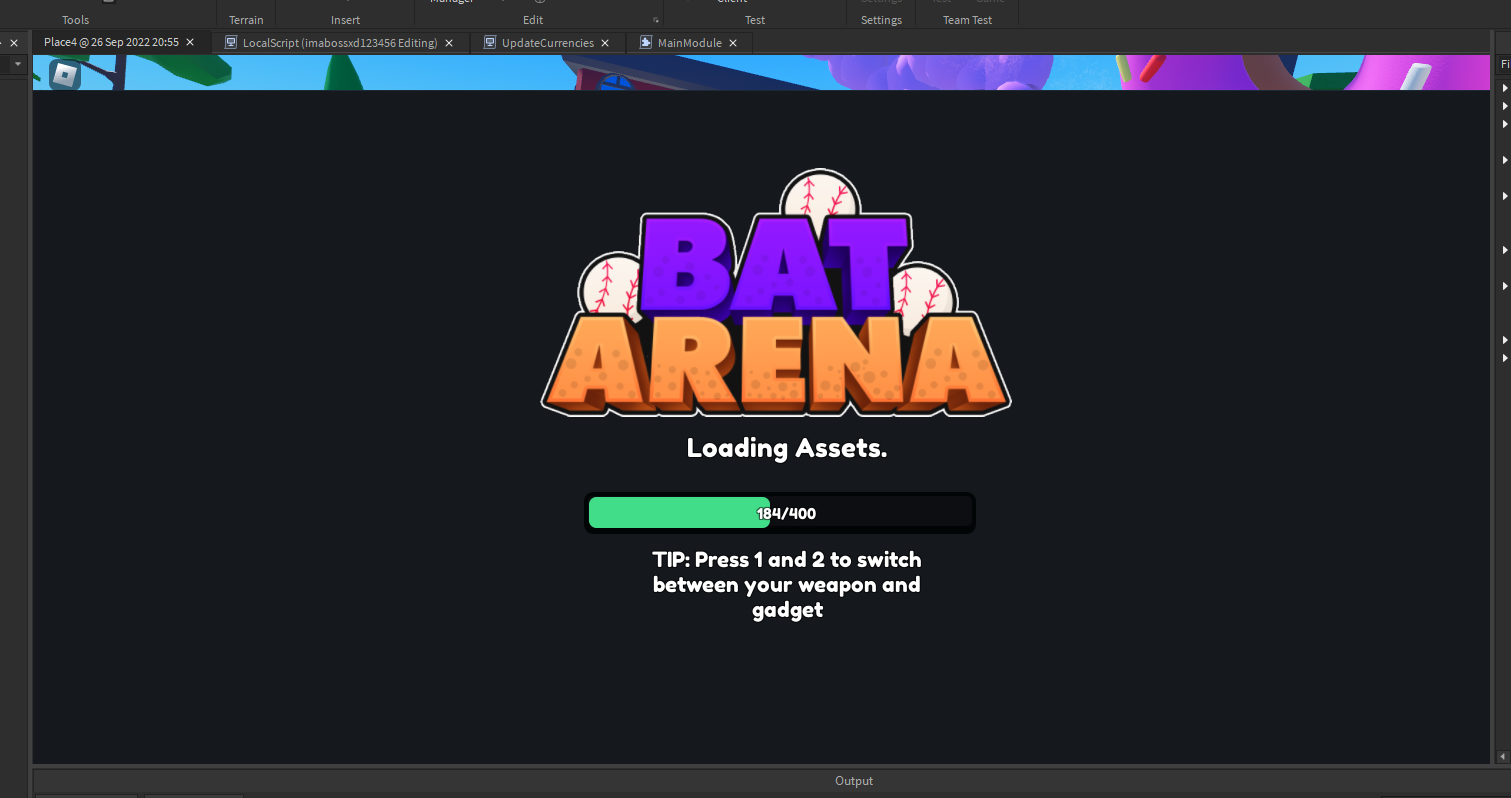The height and width of the screenshot is (798, 1511).
Task: Select the UpdateCurrencies script tab
Action: click(547, 43)
